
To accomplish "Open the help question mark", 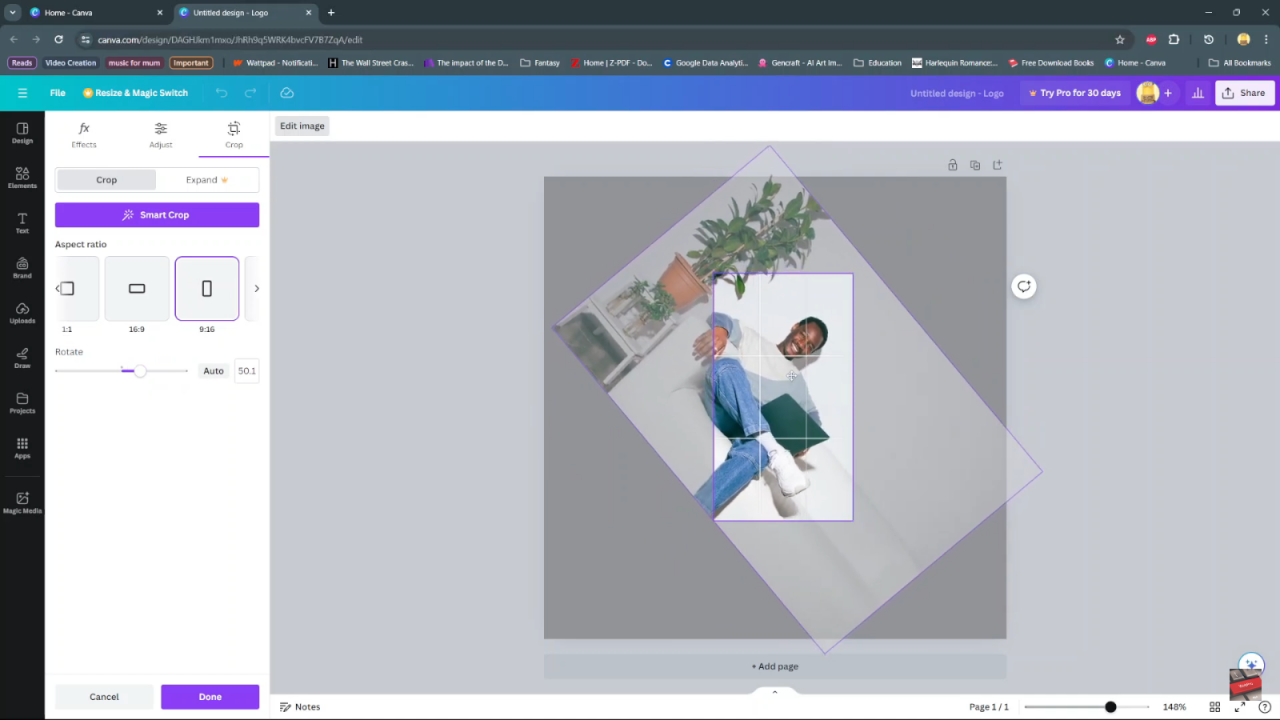I will (1265, 707).
